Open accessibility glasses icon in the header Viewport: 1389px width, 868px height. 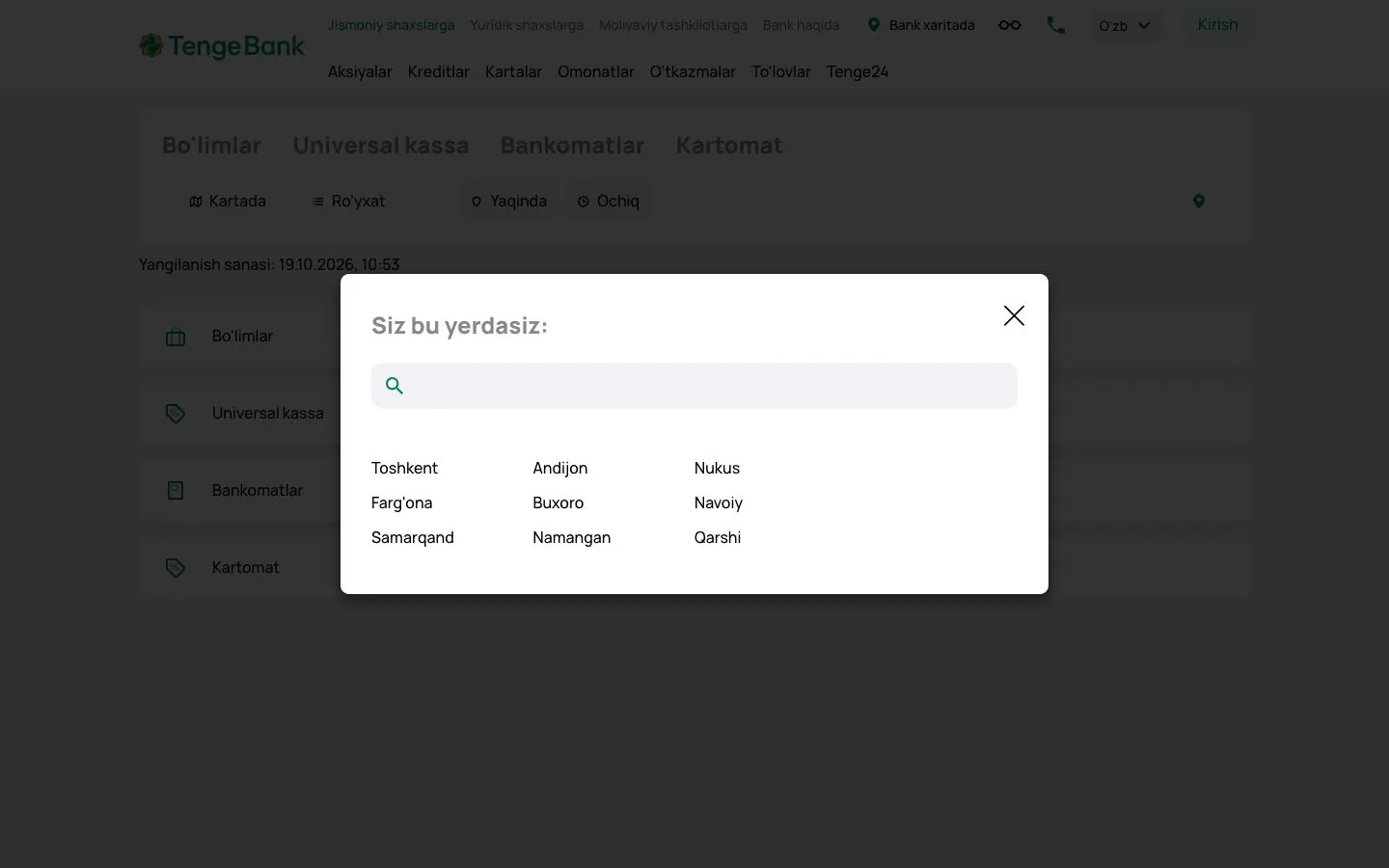(x=1009, y=25)
